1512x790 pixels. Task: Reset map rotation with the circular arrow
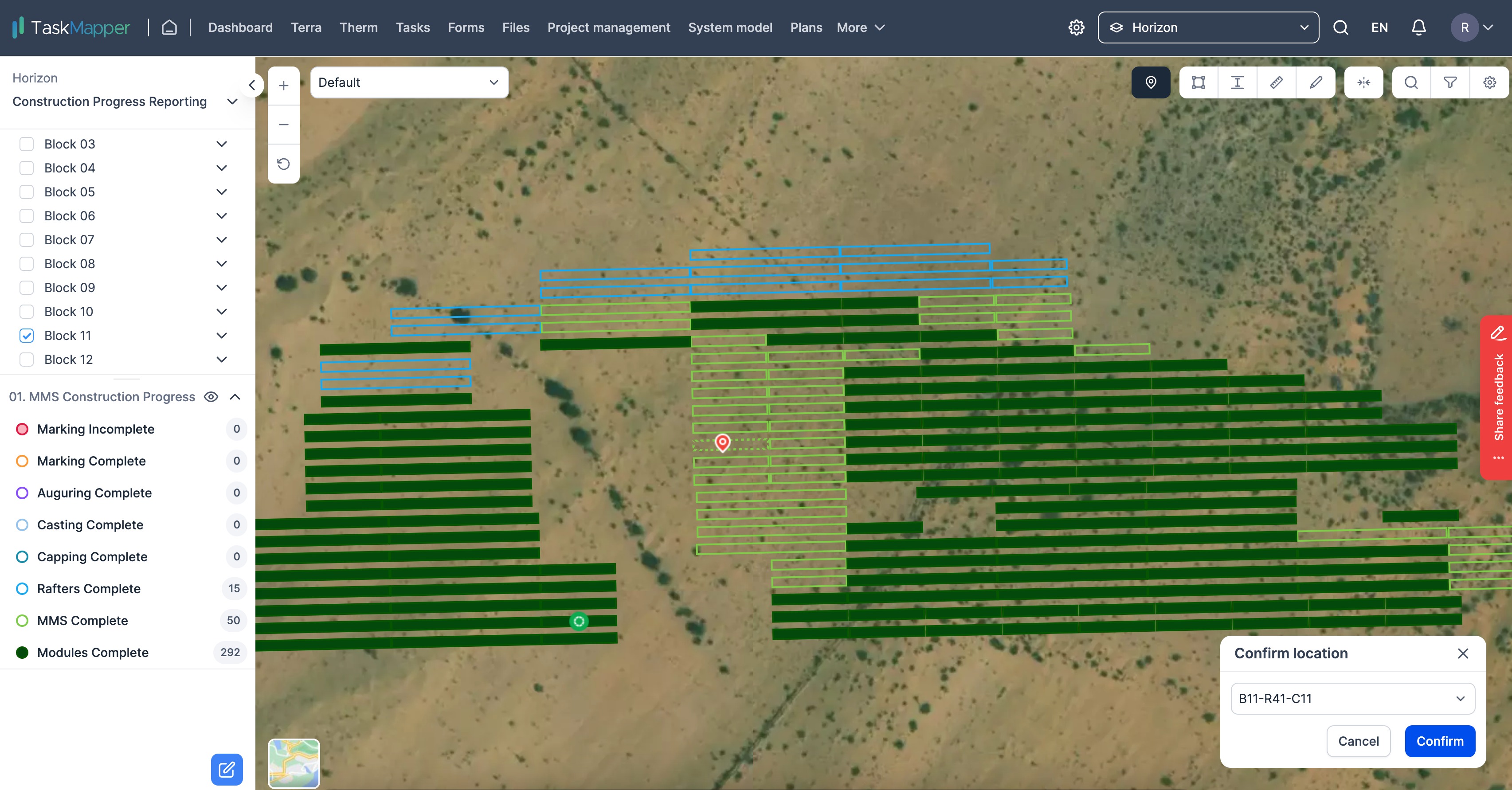283,164
